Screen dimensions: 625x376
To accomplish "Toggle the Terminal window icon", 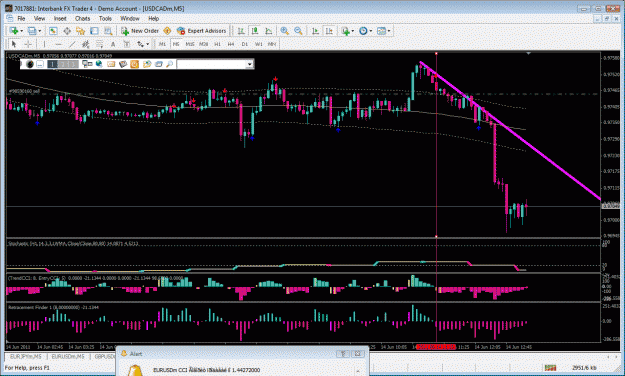I will [94, 31].
